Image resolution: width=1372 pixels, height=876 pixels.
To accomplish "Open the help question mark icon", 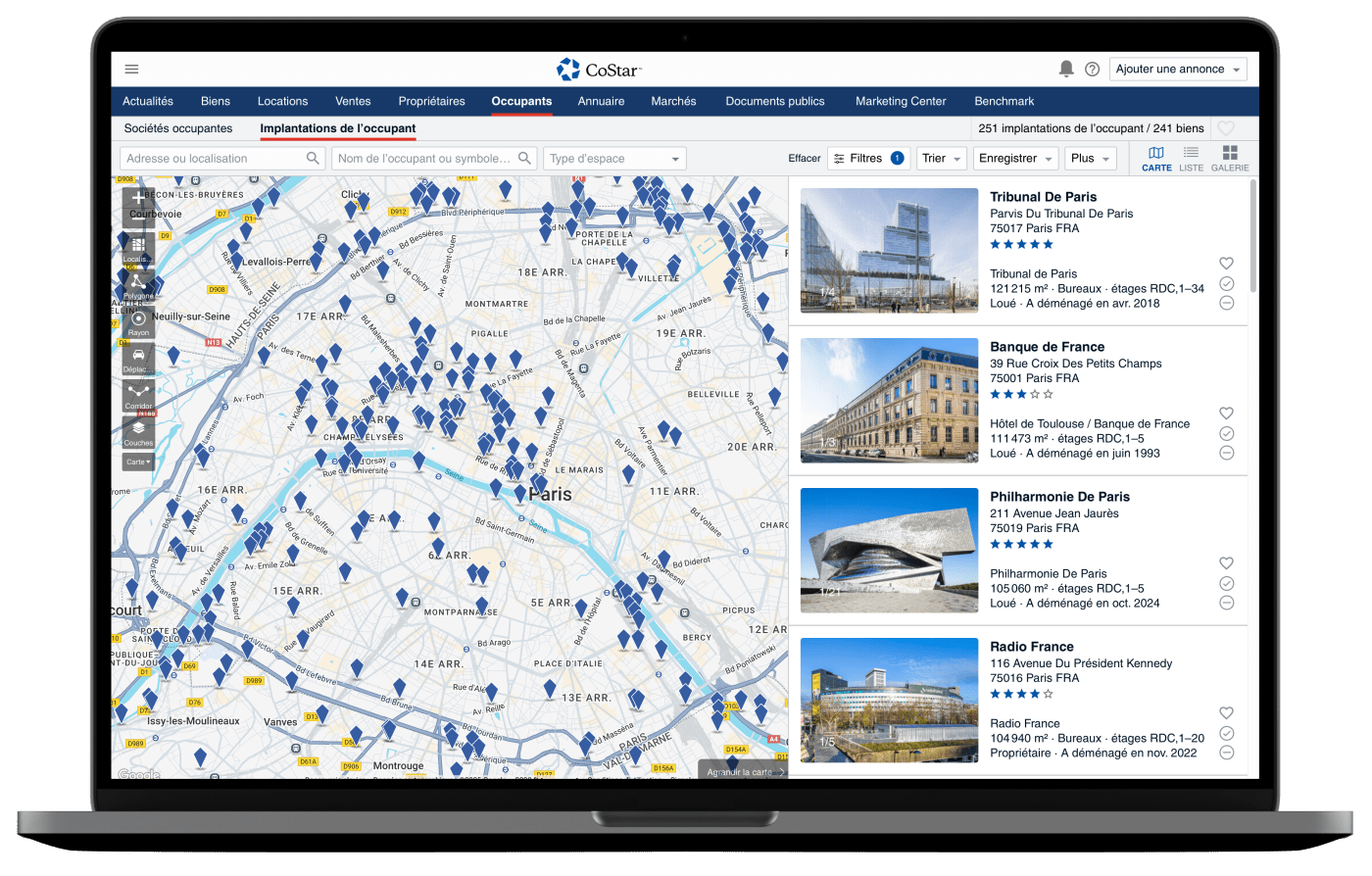I will point(1092,70).
